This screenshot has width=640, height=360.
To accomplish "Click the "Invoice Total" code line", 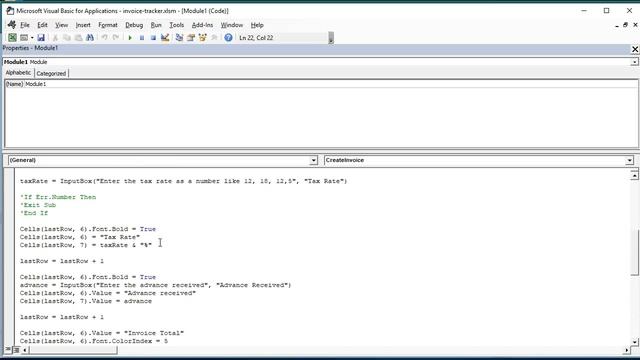I will [x=102, y=333].
